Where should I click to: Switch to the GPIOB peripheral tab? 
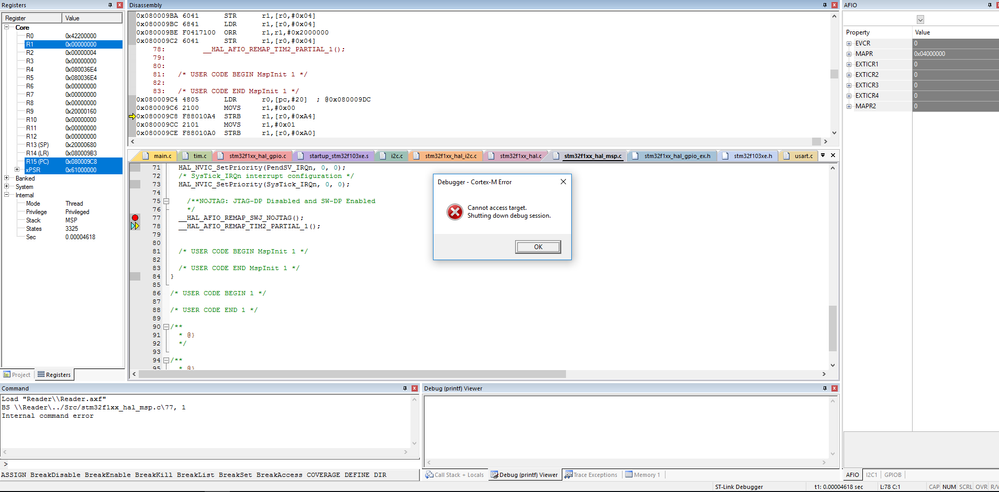(x=893, y=475)
